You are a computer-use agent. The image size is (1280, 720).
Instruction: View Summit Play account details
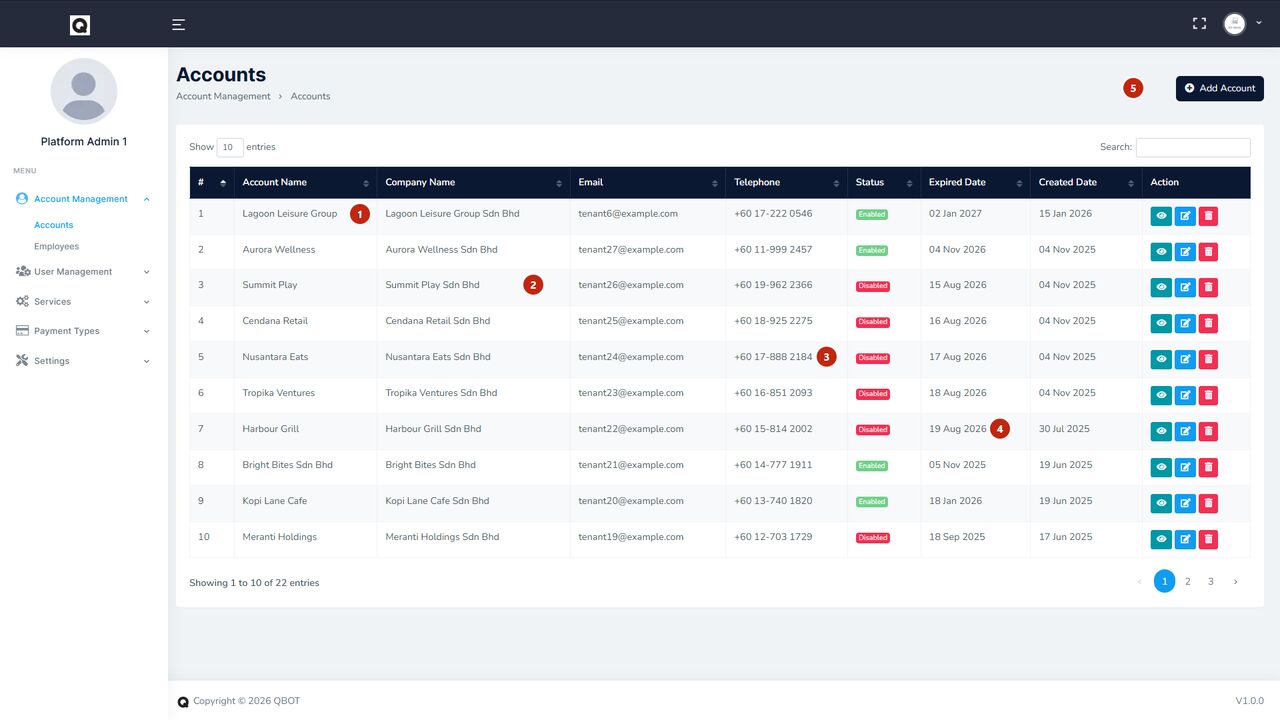point(1161,288)
